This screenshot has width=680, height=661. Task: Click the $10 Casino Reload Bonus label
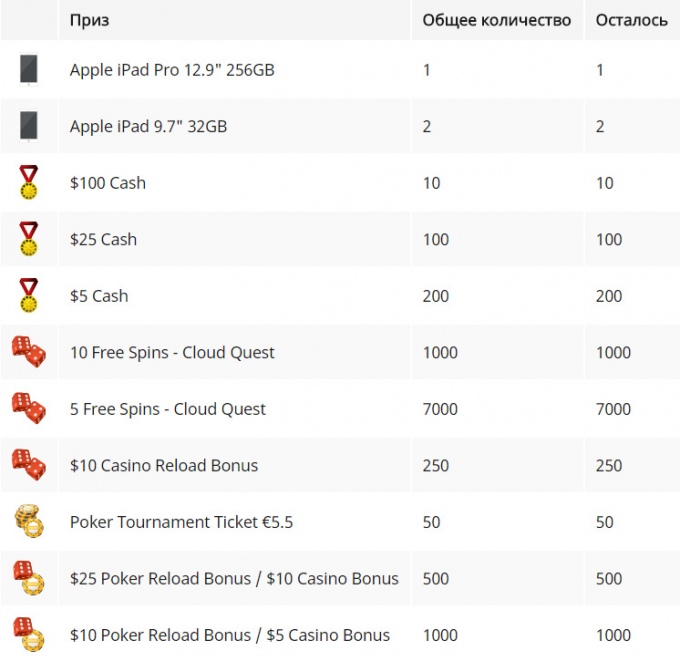pyautogui.click(x=164, y=465)
